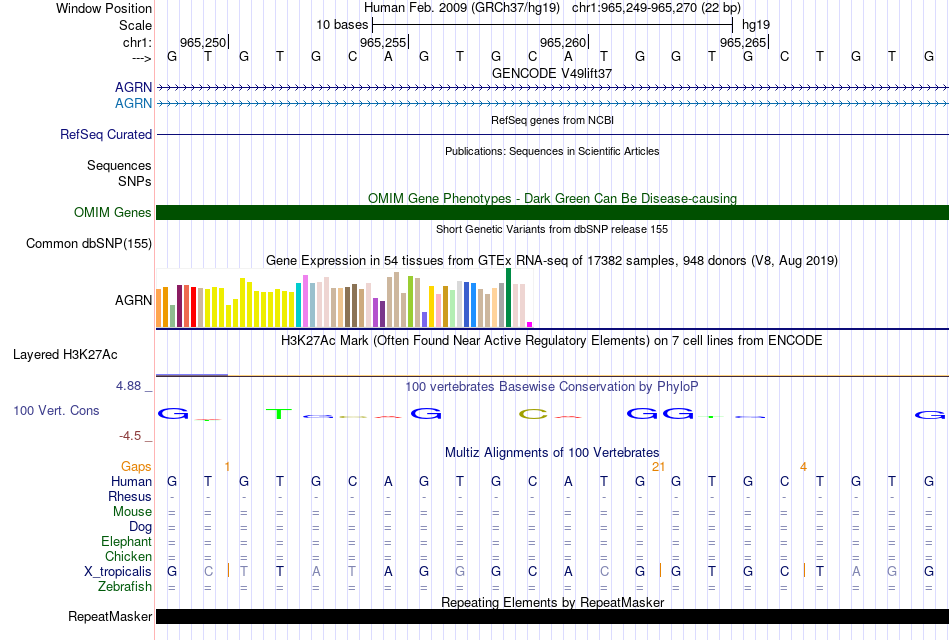The width and height of the screenshot is (950, 640).
Task: Click the GENCODE V49lift37 track title
Action: 552,73
